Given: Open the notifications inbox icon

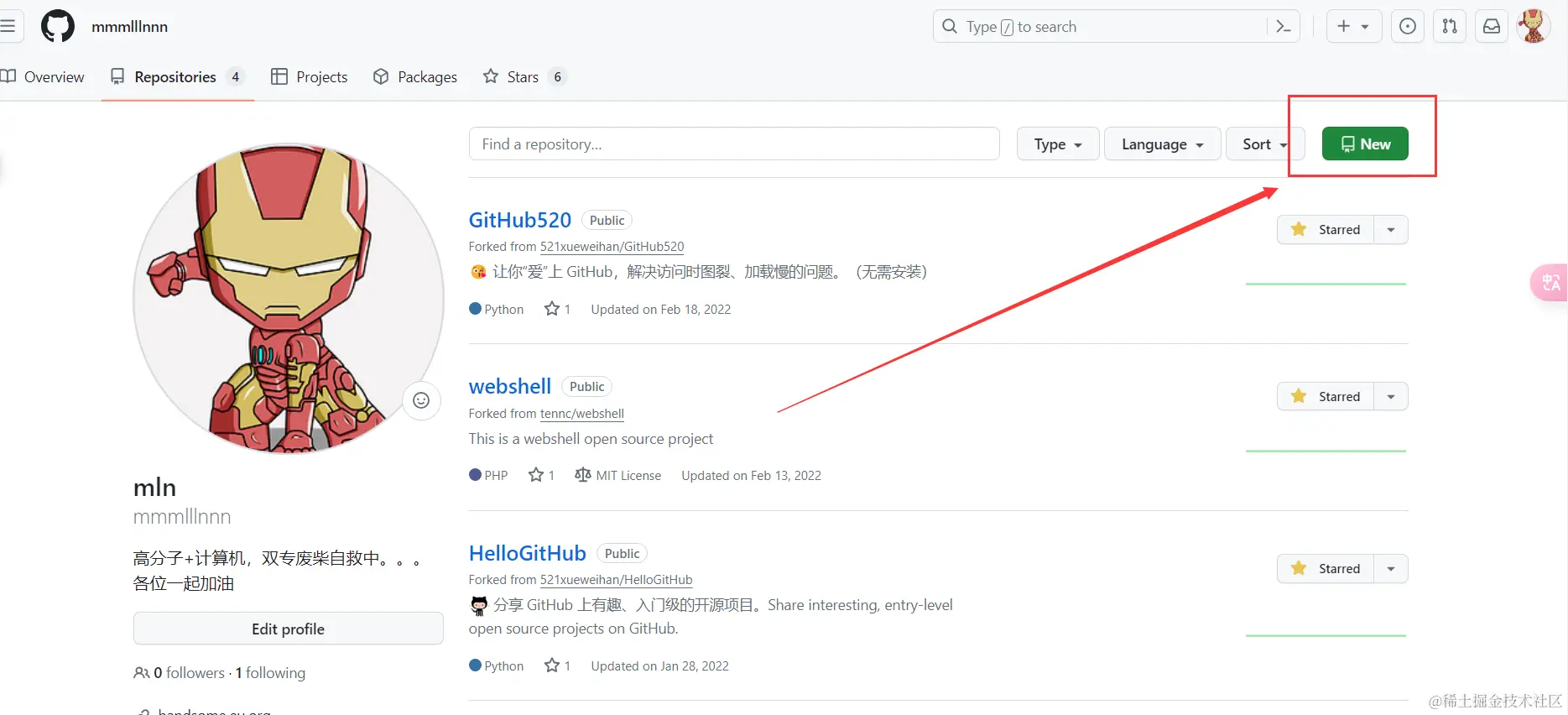Looking at the screenshot, I should [1492, 27].
